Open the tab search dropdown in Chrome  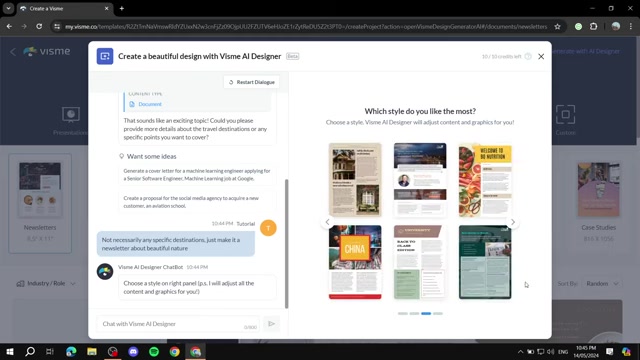[8, 9]
